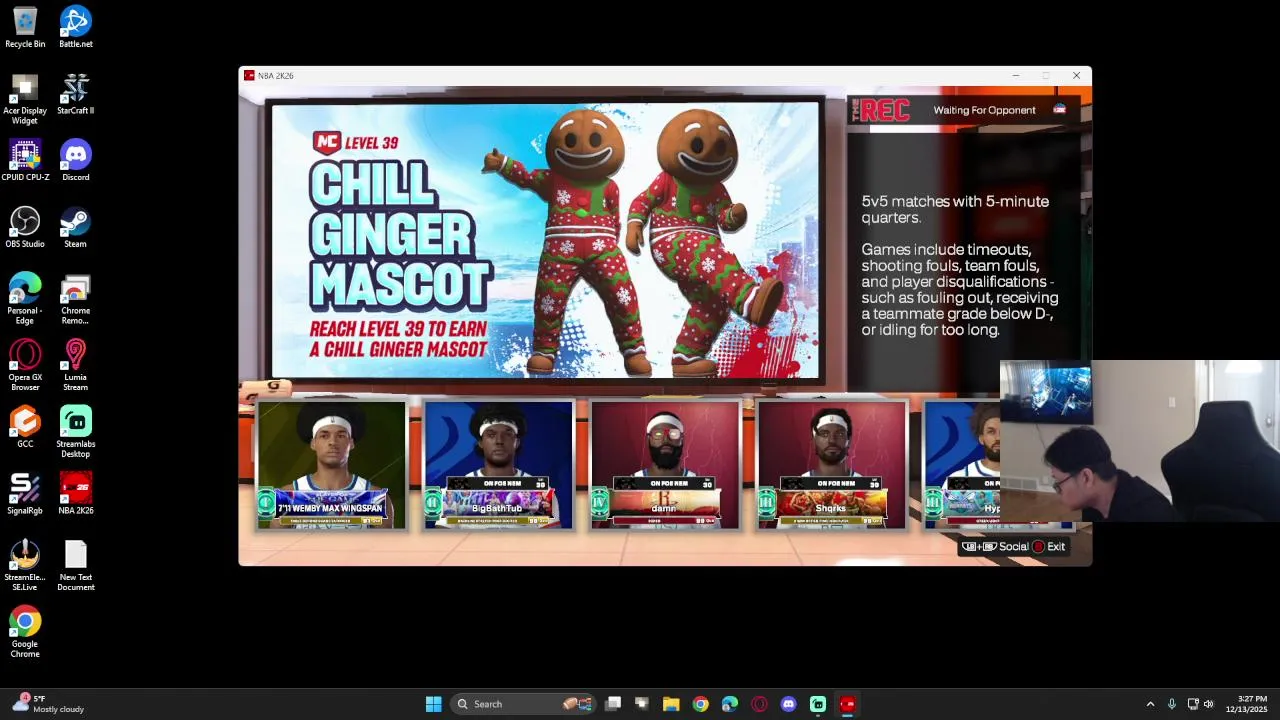Open File Explorer from the taskbar
The width and height of the screenshot is (1280, 720).
671,704
